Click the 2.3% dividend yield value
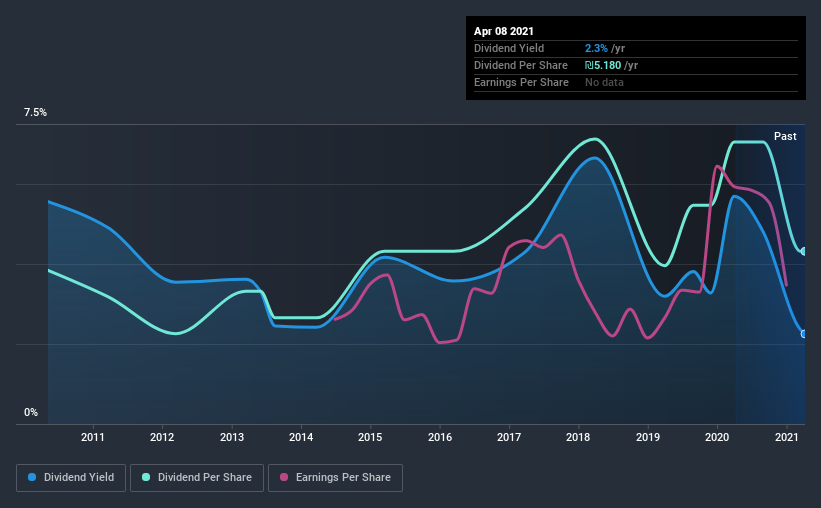821x508 pixels. point(596,48)
